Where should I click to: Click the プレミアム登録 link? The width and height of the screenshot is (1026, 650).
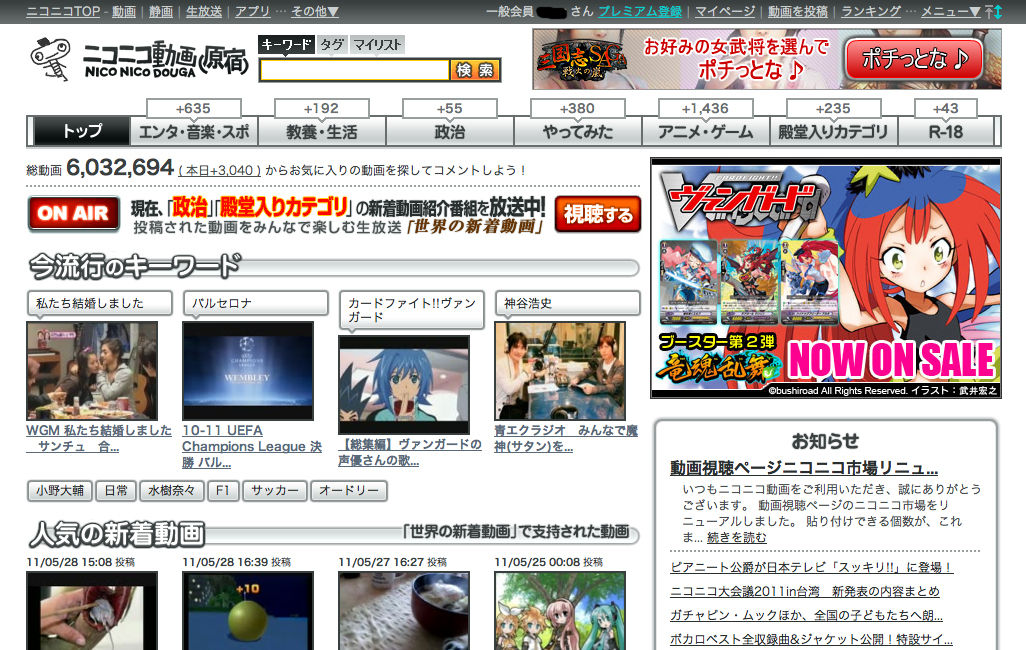pyautogui.click(x=639, y=11)
